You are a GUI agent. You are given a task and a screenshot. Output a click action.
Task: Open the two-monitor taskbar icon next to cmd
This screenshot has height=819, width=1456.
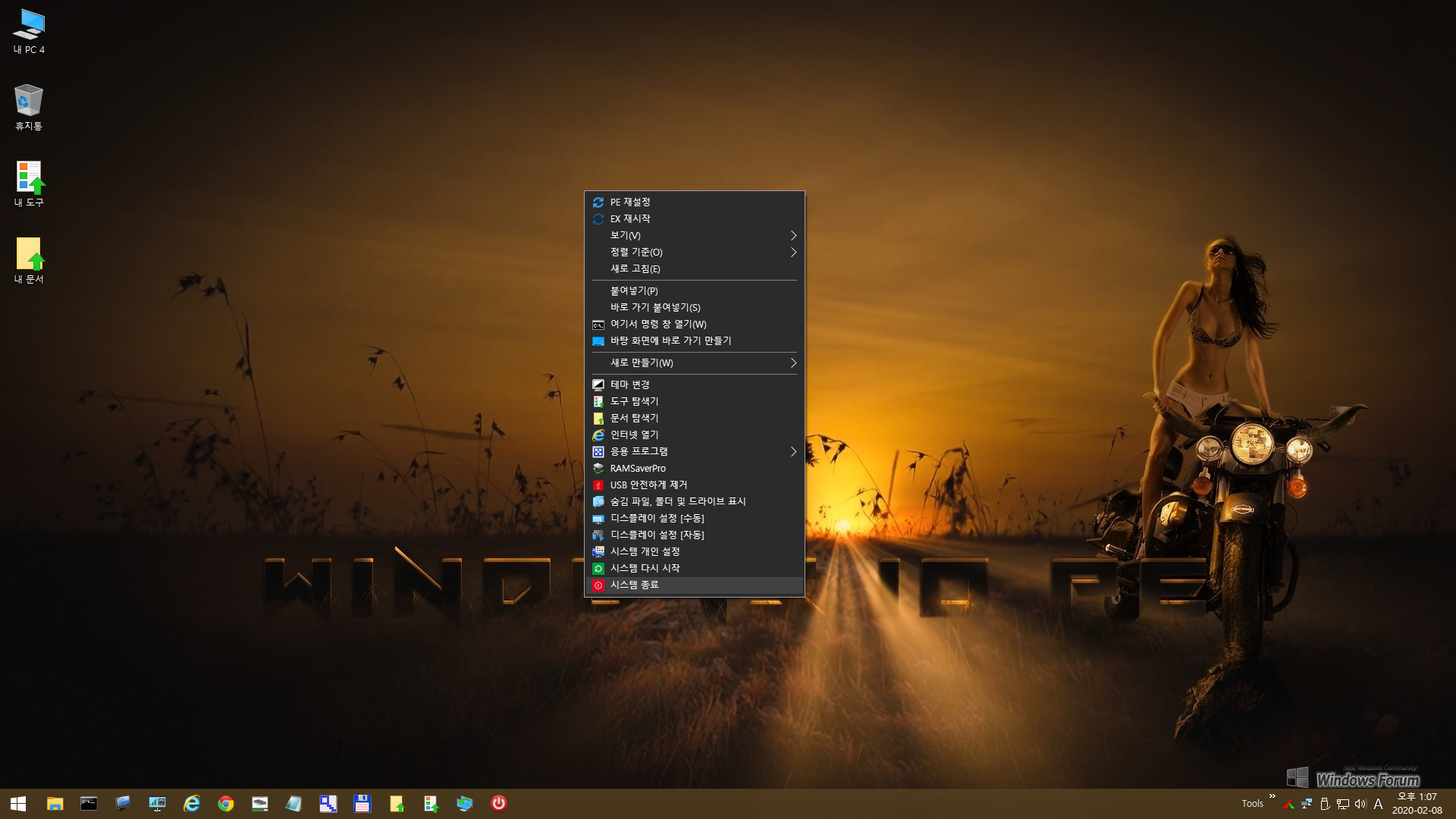click(x=123, y=803)
